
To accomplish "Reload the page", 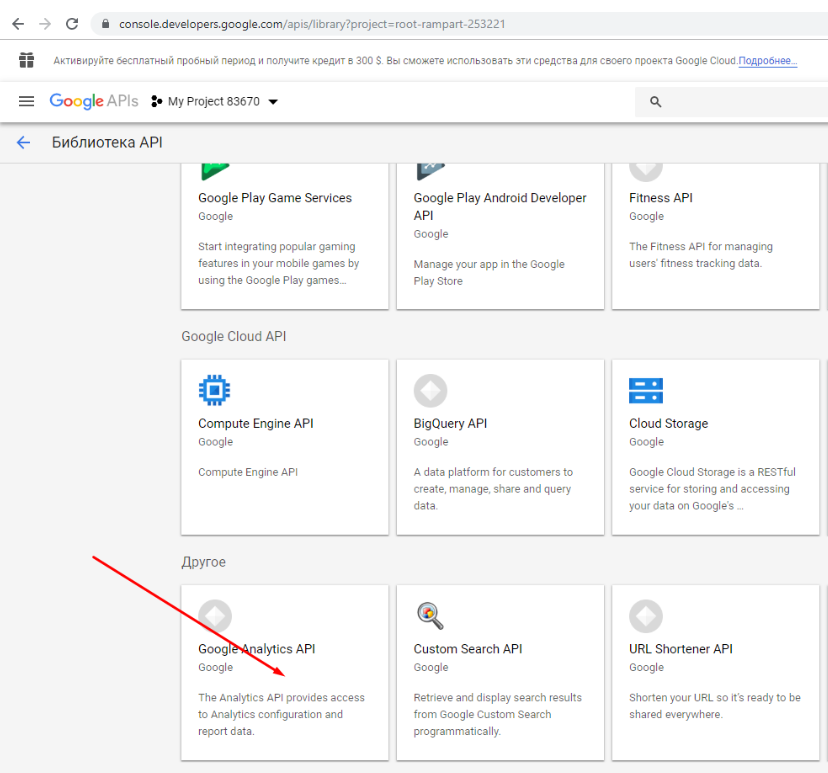I will point(72,24).
